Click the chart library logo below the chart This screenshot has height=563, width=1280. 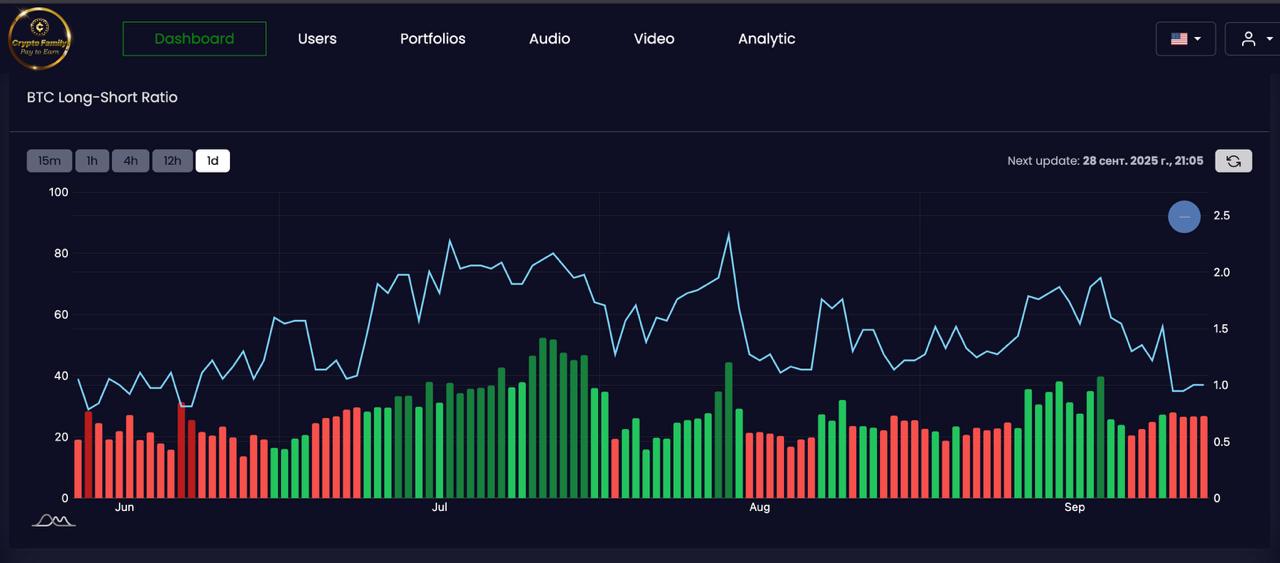[x=53, y=520]
